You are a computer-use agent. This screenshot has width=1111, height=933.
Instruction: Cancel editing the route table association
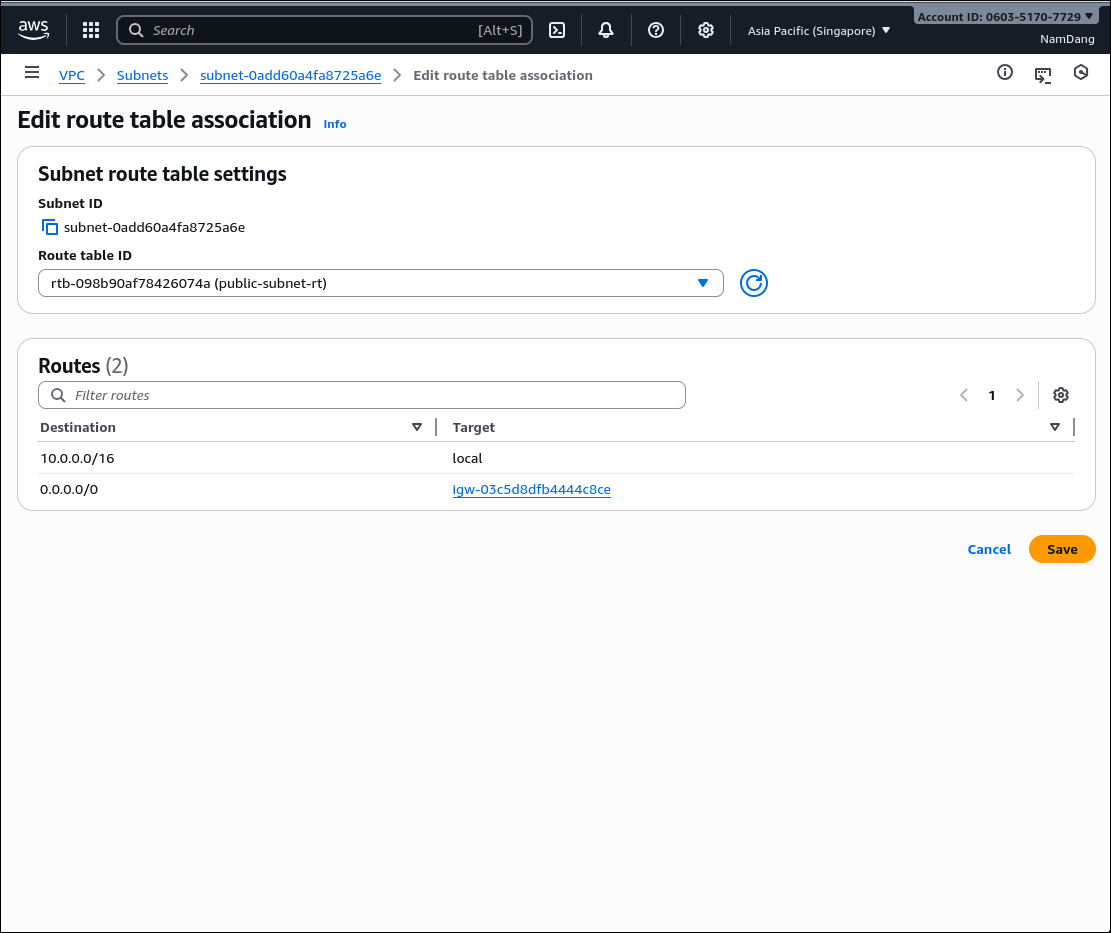coord(989,549)
